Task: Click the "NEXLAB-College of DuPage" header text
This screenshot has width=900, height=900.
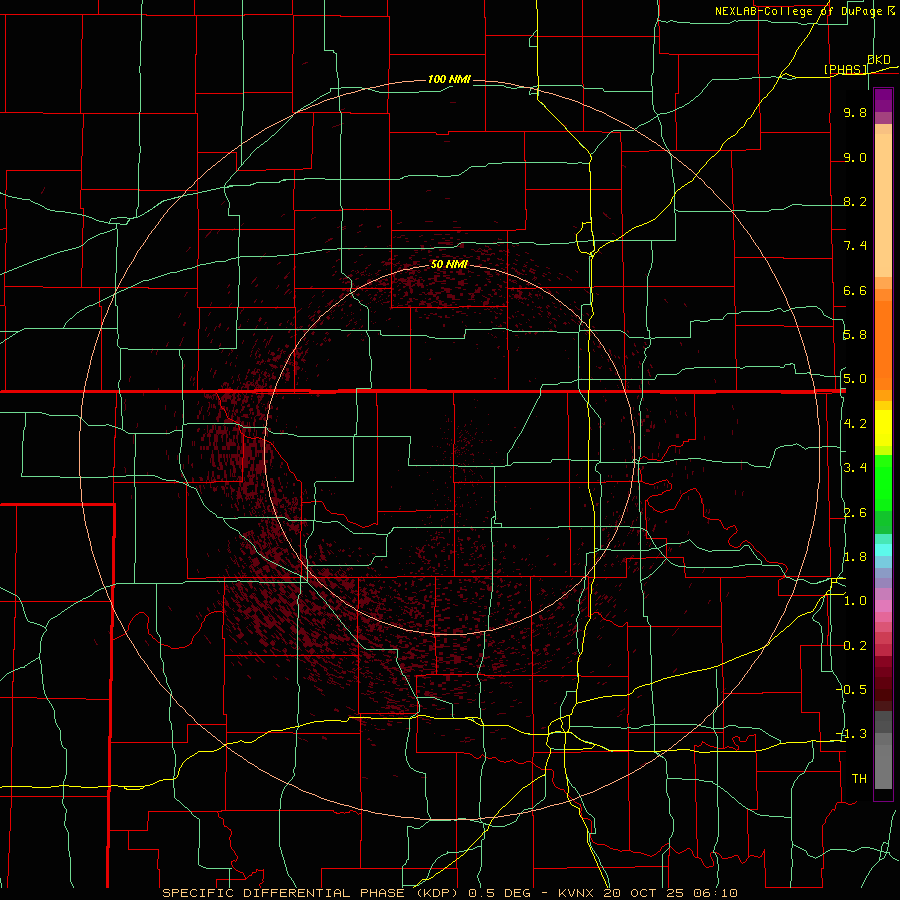Action: [798, 11]
